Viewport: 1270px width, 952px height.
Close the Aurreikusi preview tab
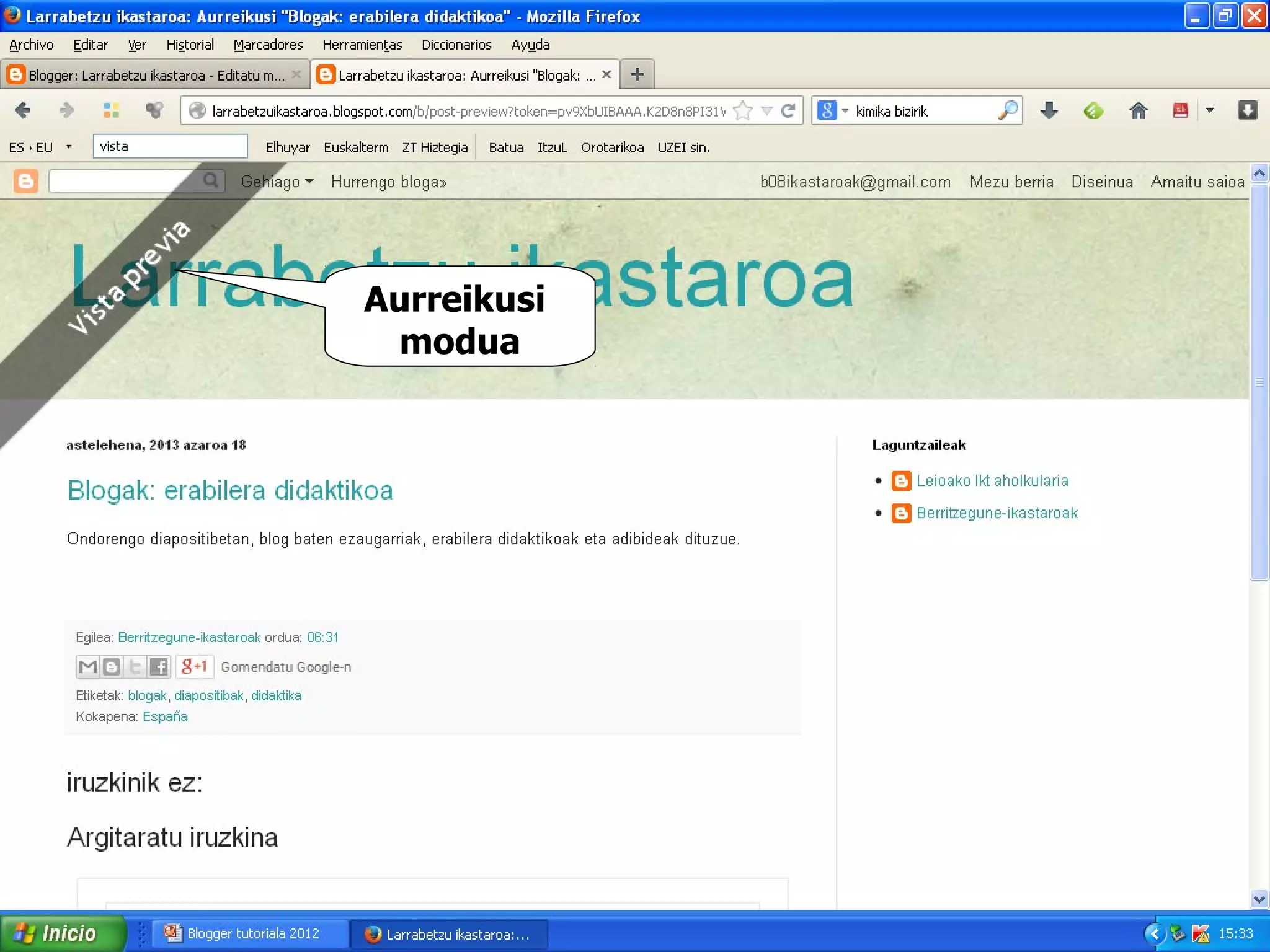point(606,74)
